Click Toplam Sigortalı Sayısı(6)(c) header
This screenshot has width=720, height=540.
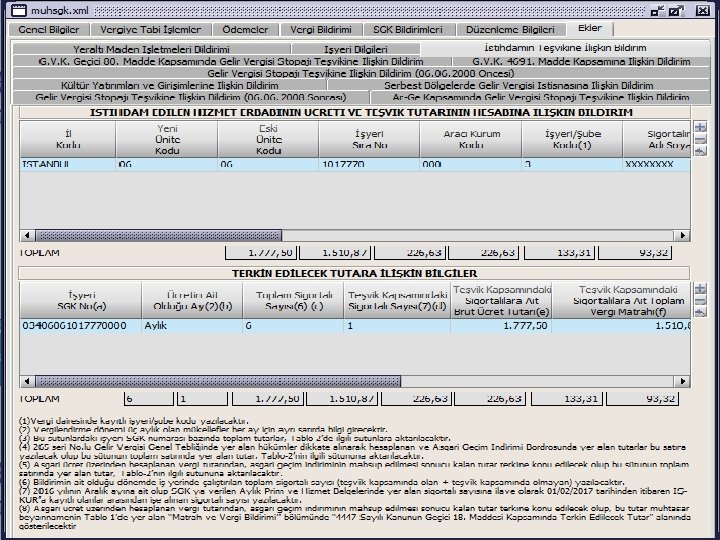(x=293, y=301)
